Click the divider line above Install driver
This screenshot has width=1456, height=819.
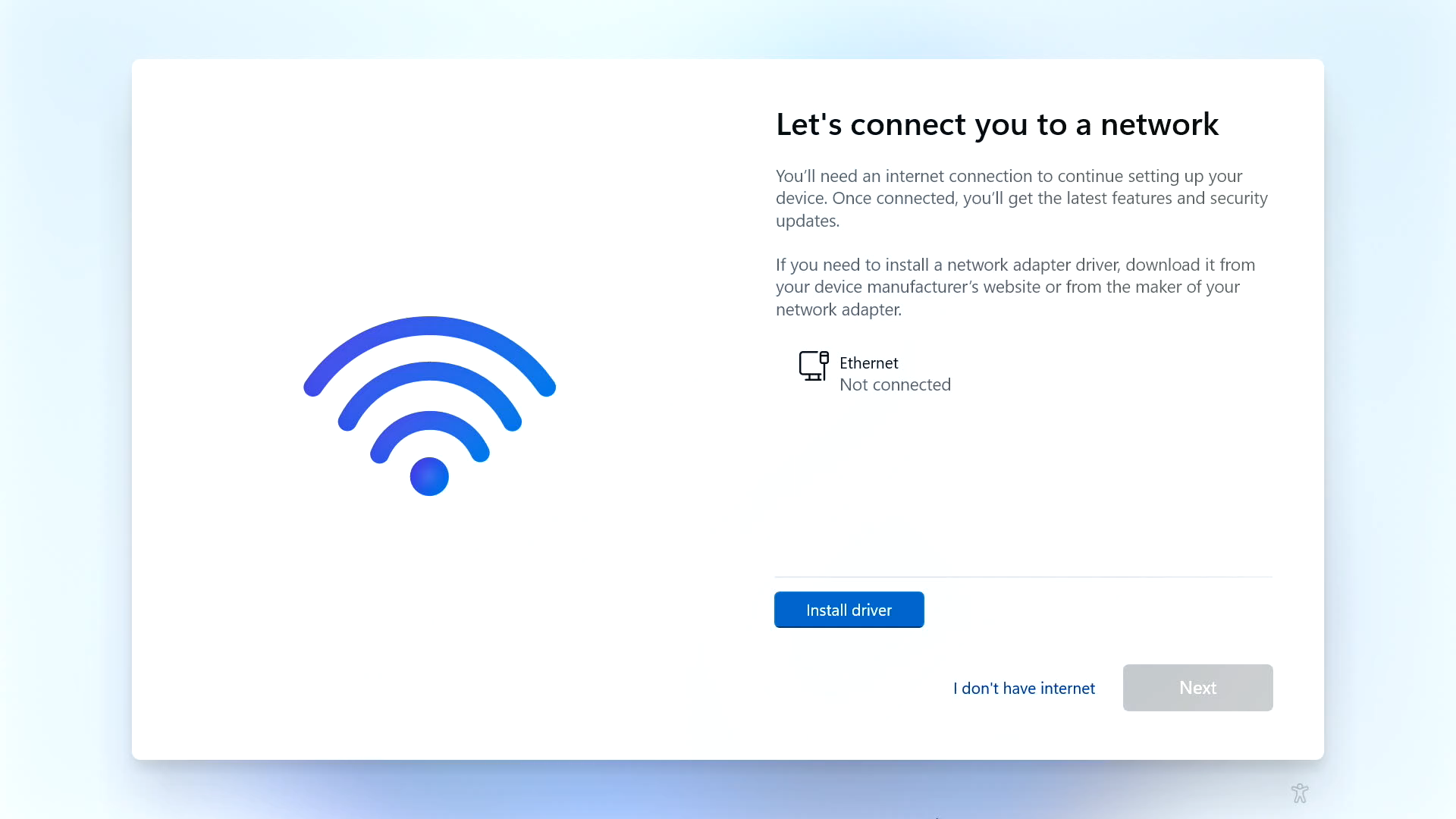tap(1023, 577)
